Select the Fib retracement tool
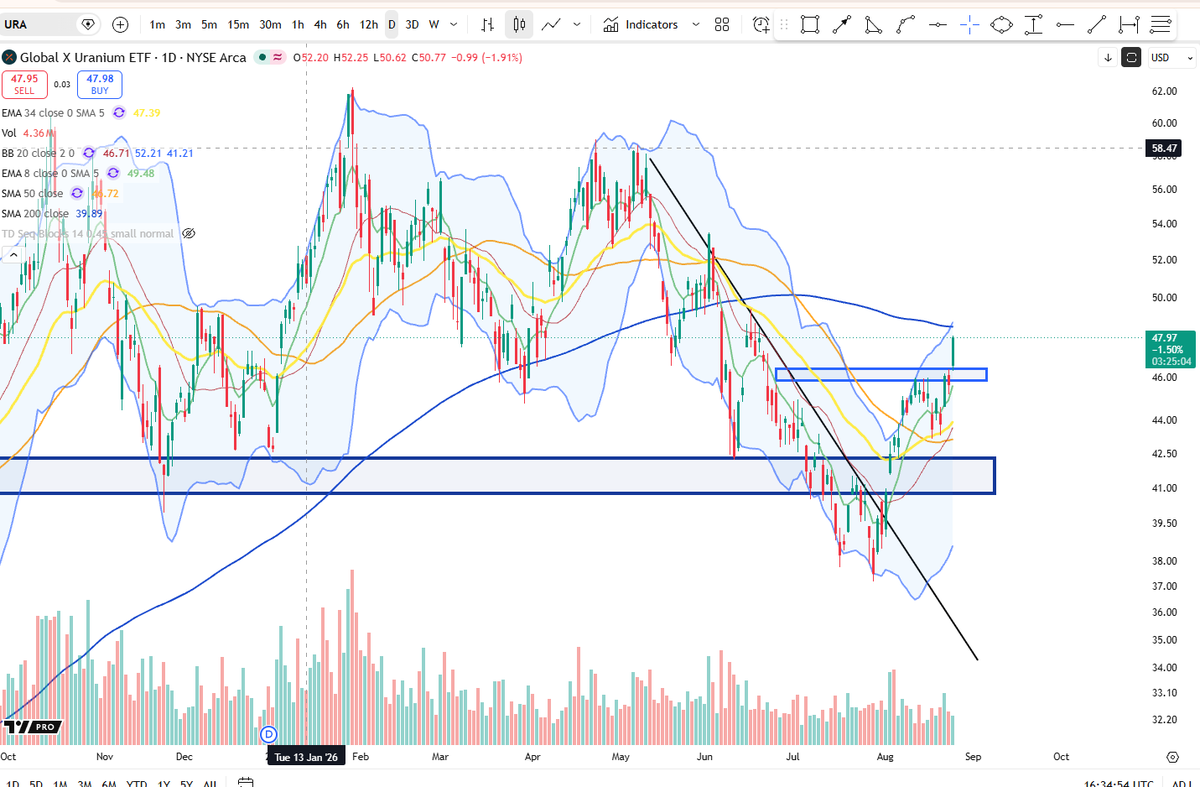 pyautogui.click(x=1160, y=24)
